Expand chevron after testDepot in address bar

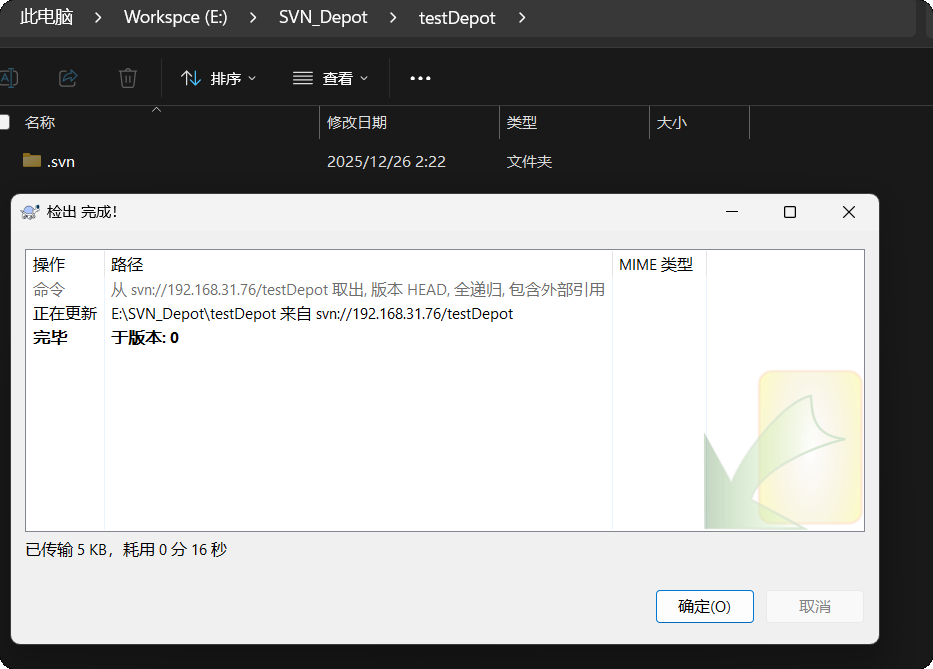[x=522, y=17]
